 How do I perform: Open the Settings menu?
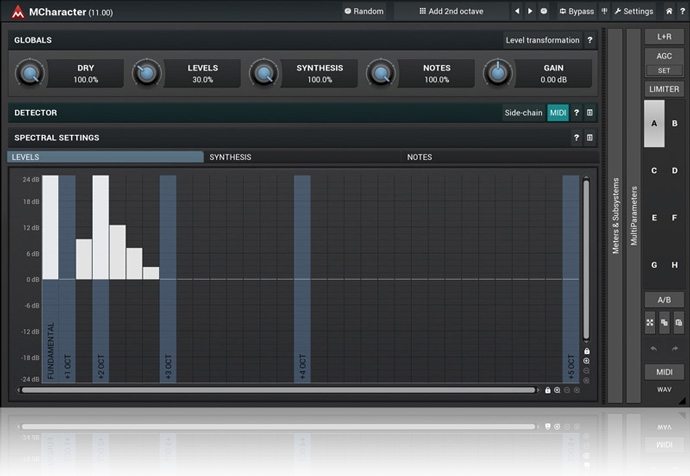(633, 12)
